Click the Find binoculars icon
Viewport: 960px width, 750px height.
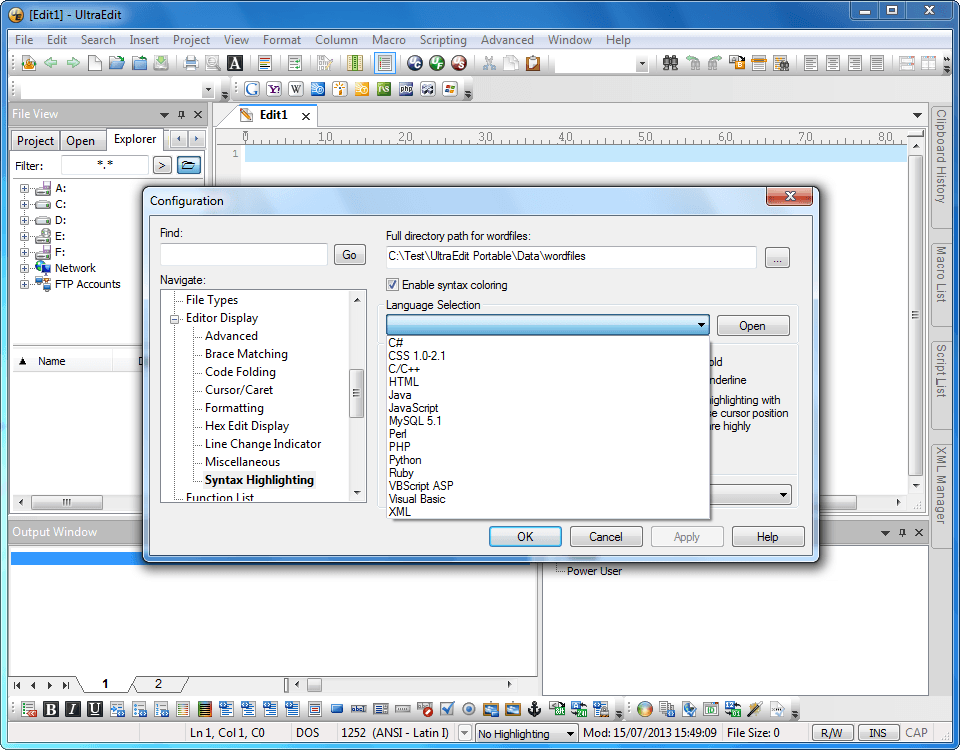[670, 62]
